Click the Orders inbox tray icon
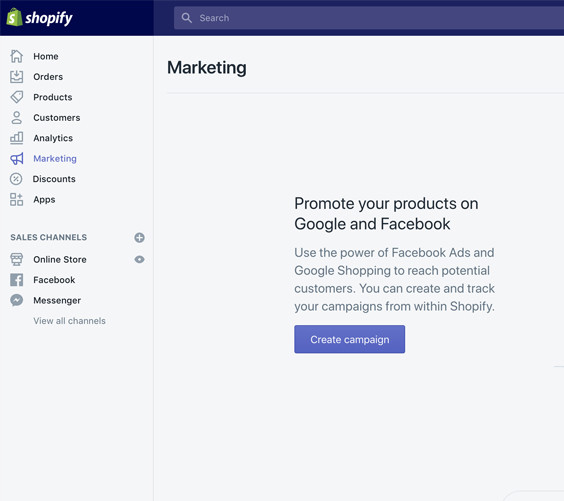564x501 pixels. pyautogui.click(x=17, y=77)
